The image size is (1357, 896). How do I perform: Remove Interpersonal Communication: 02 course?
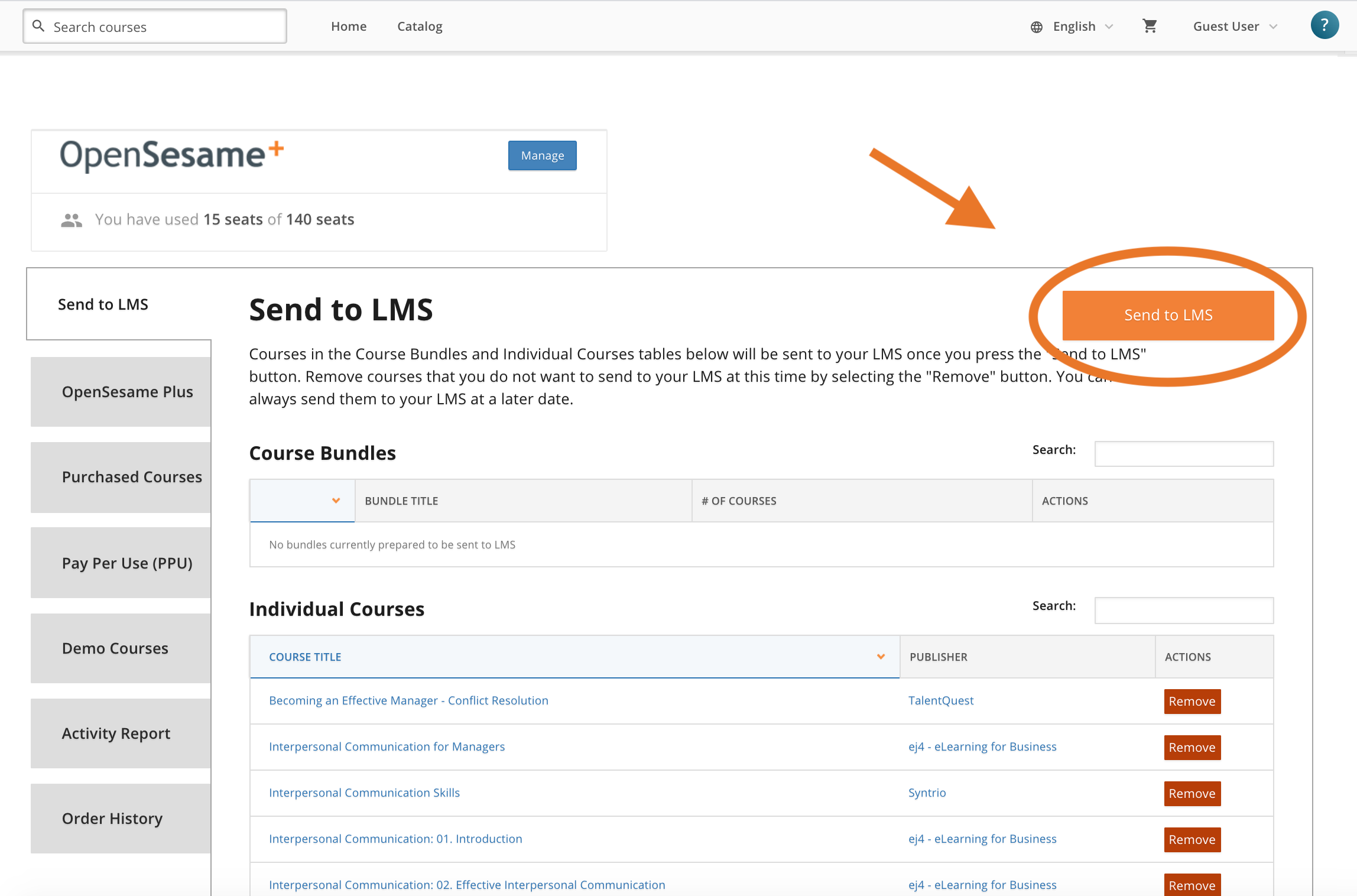[x=1192, y=885]
